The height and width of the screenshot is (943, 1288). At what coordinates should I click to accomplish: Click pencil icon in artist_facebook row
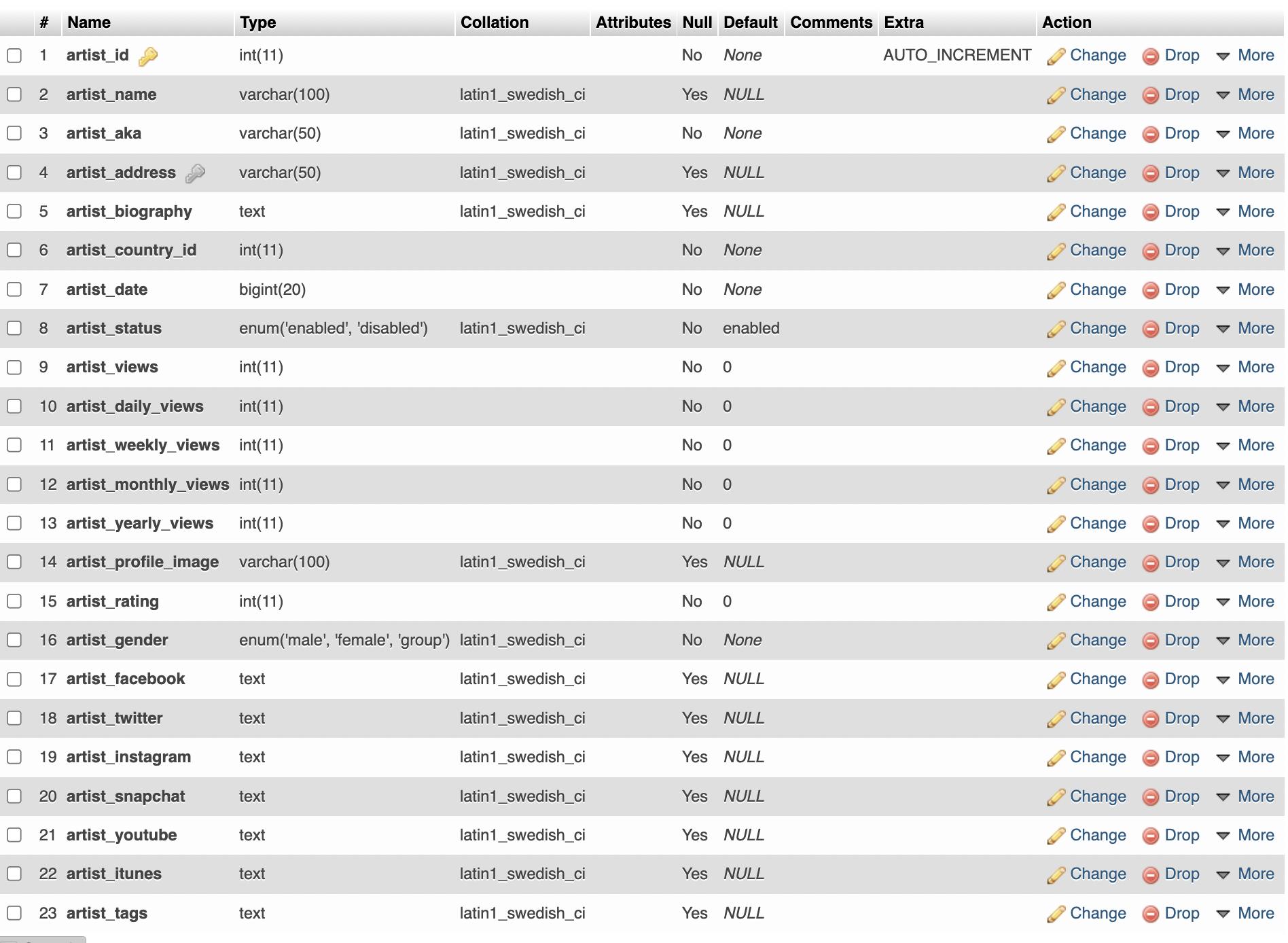[1056, 680]
